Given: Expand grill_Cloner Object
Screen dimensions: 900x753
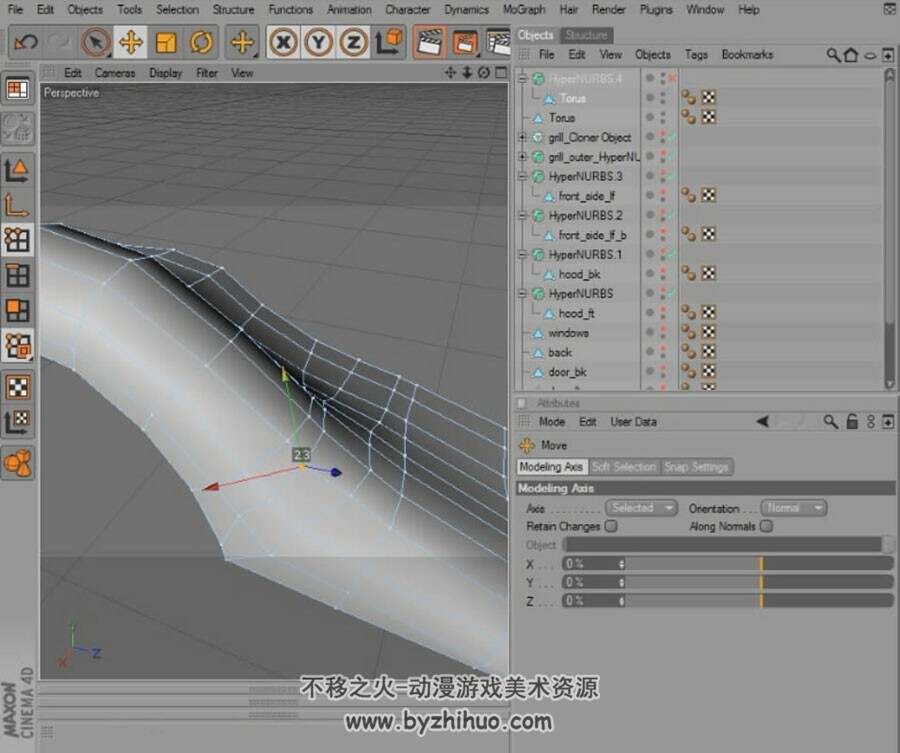Looking at the screenshot, I should [522, 137].
